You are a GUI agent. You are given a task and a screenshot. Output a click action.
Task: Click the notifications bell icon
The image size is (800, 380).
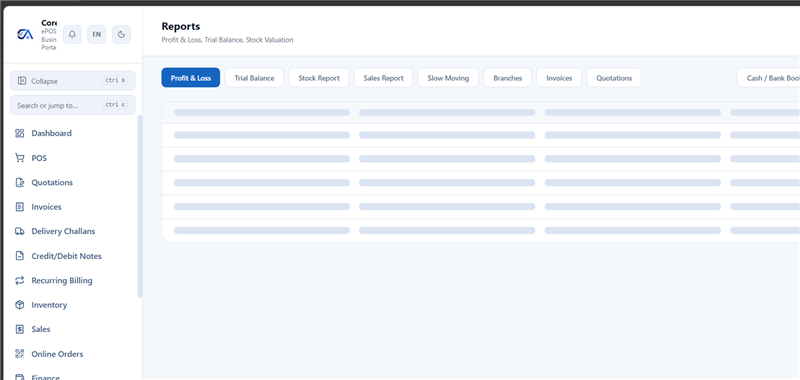tap(72, 35)
